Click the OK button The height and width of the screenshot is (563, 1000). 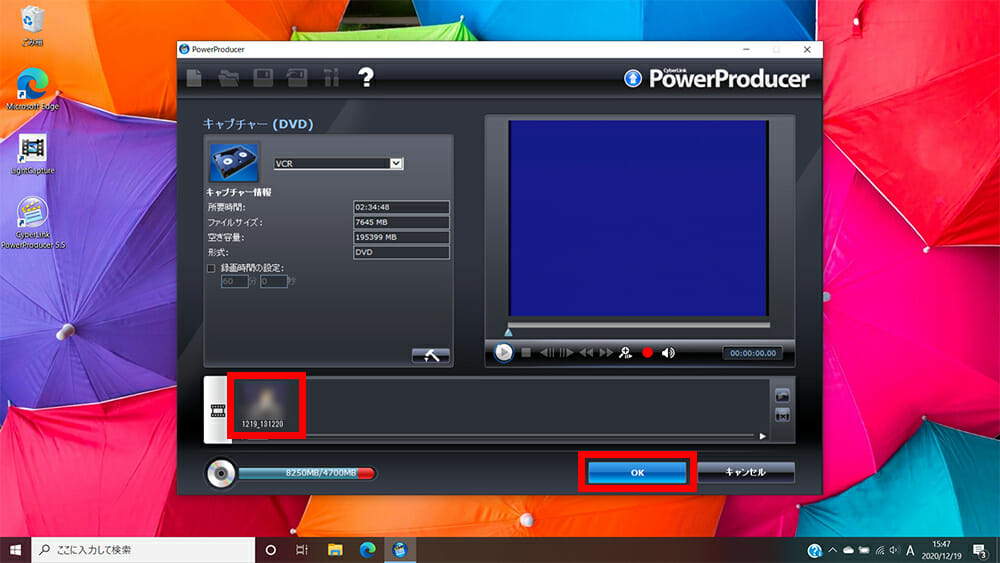pos(637,472)
